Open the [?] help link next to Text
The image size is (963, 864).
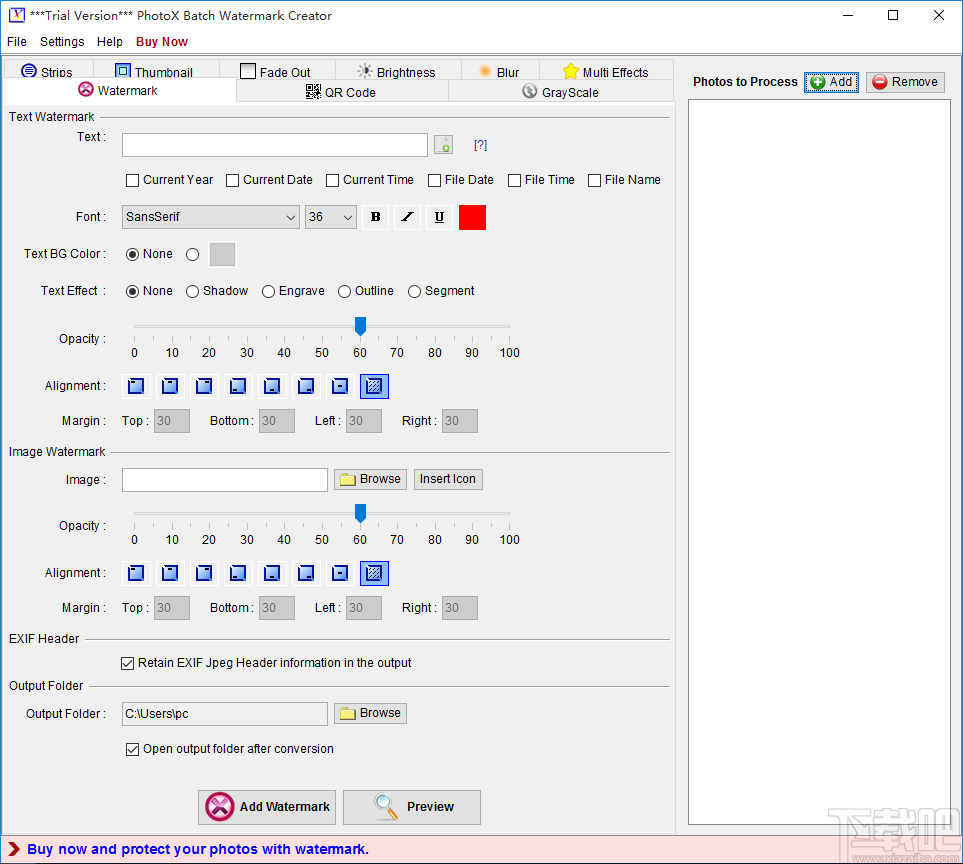click(480, 145)
